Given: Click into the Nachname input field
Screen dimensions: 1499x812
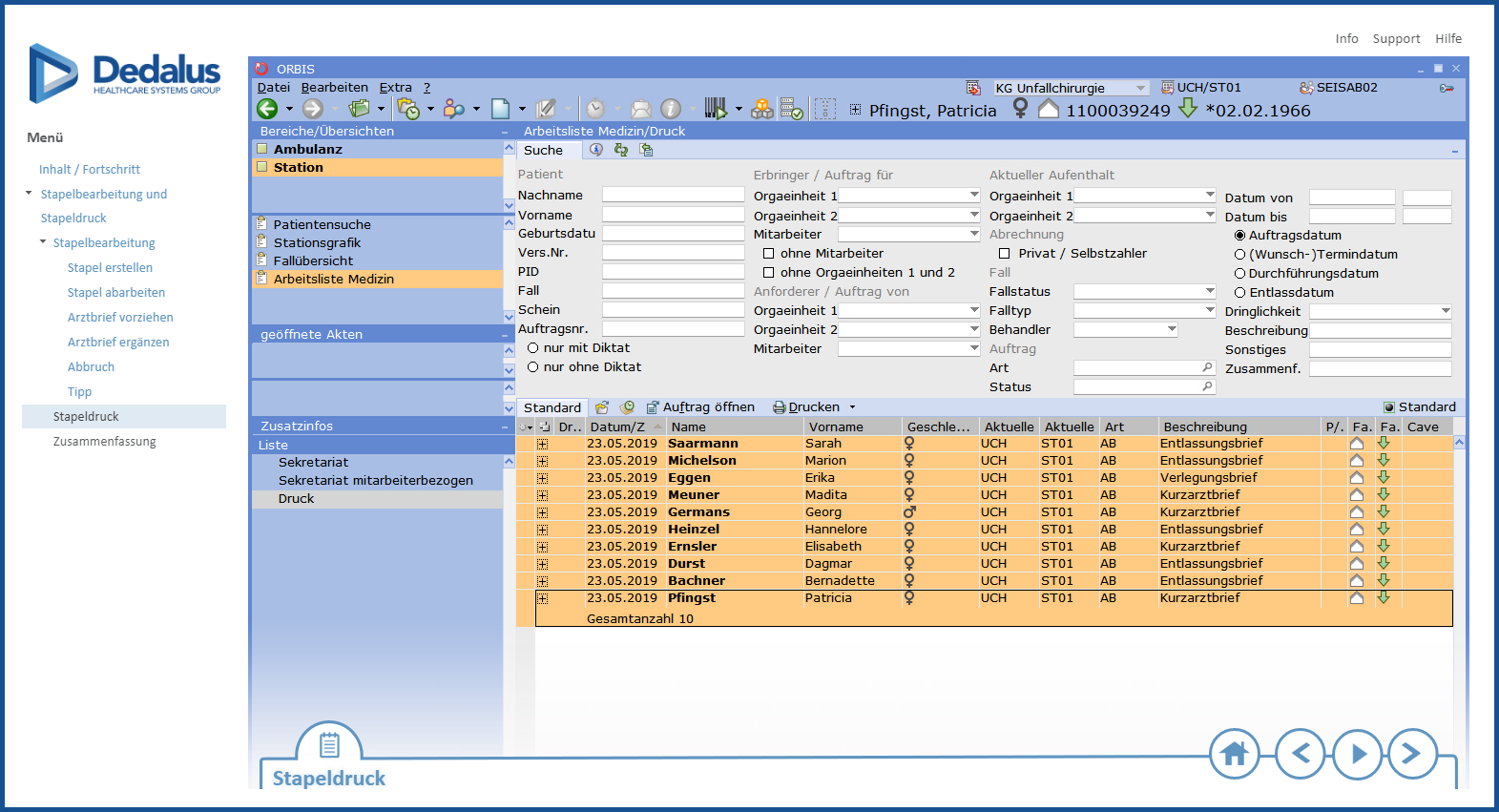Looking at the screenshot, I should (673, 195).
